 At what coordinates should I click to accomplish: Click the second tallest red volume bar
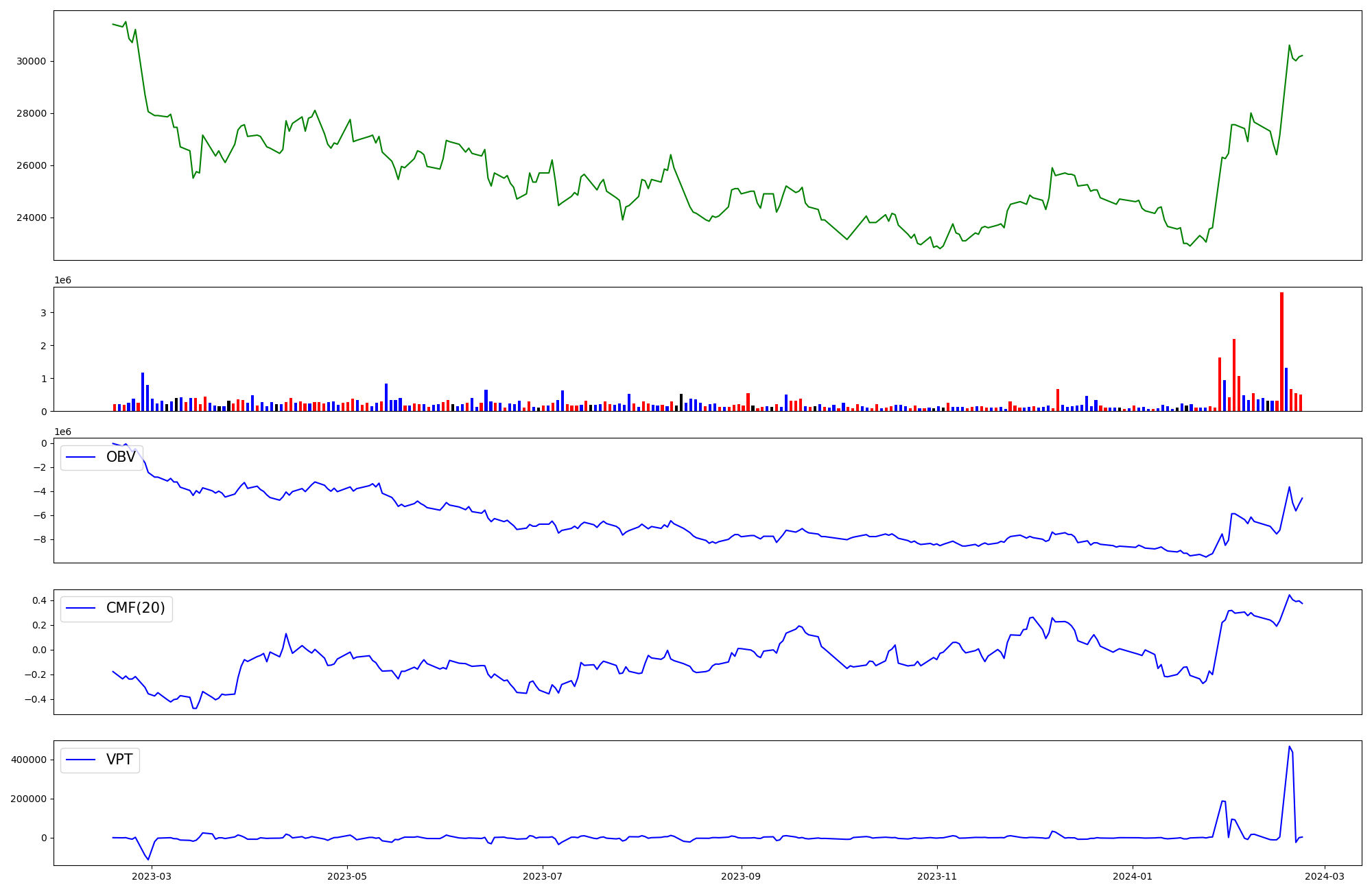click(1234, 375)
